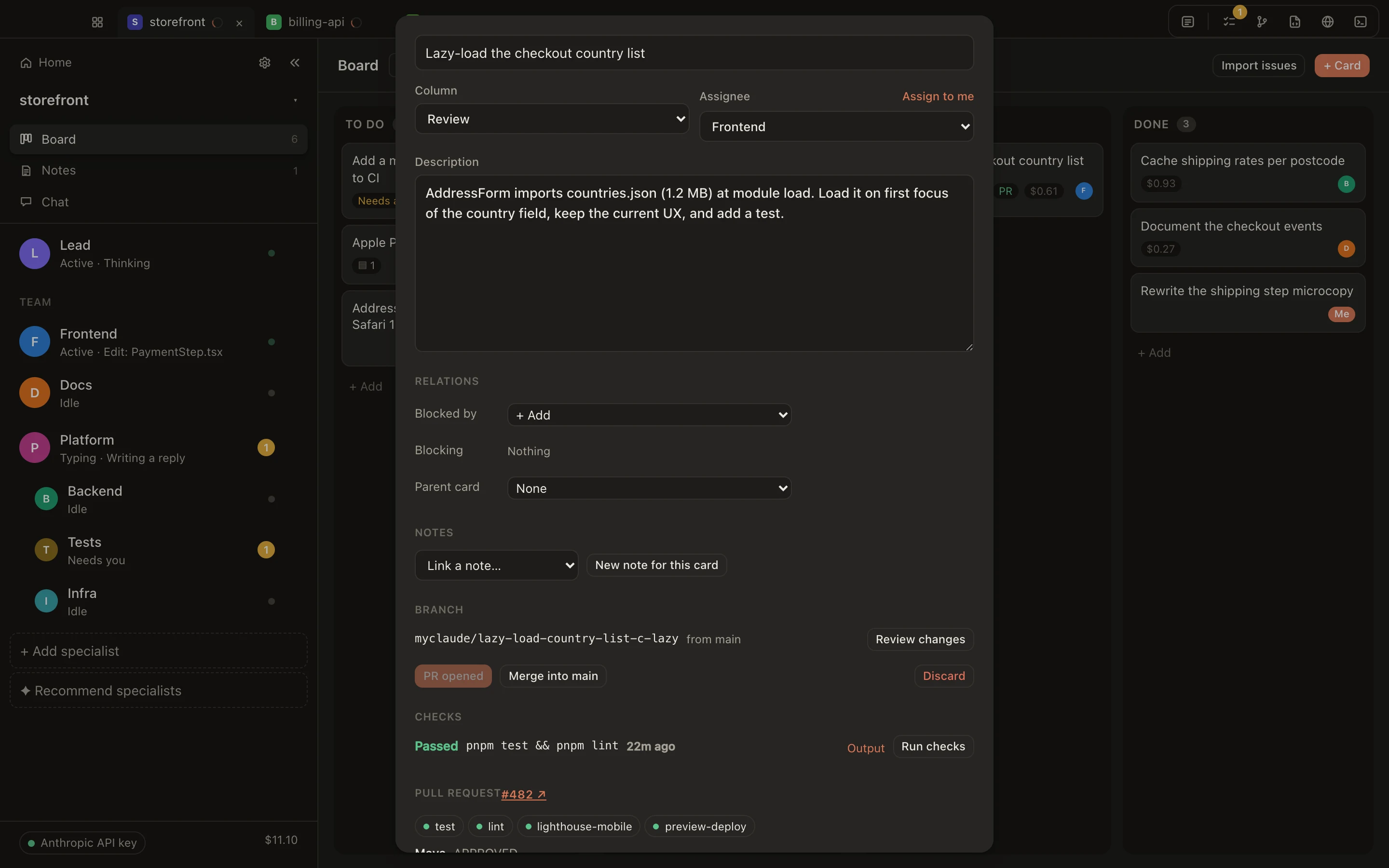Open the git branch icon in top toolbar
The width and height of the screenshot is (1389, 868).
[x=1262, y=22]
